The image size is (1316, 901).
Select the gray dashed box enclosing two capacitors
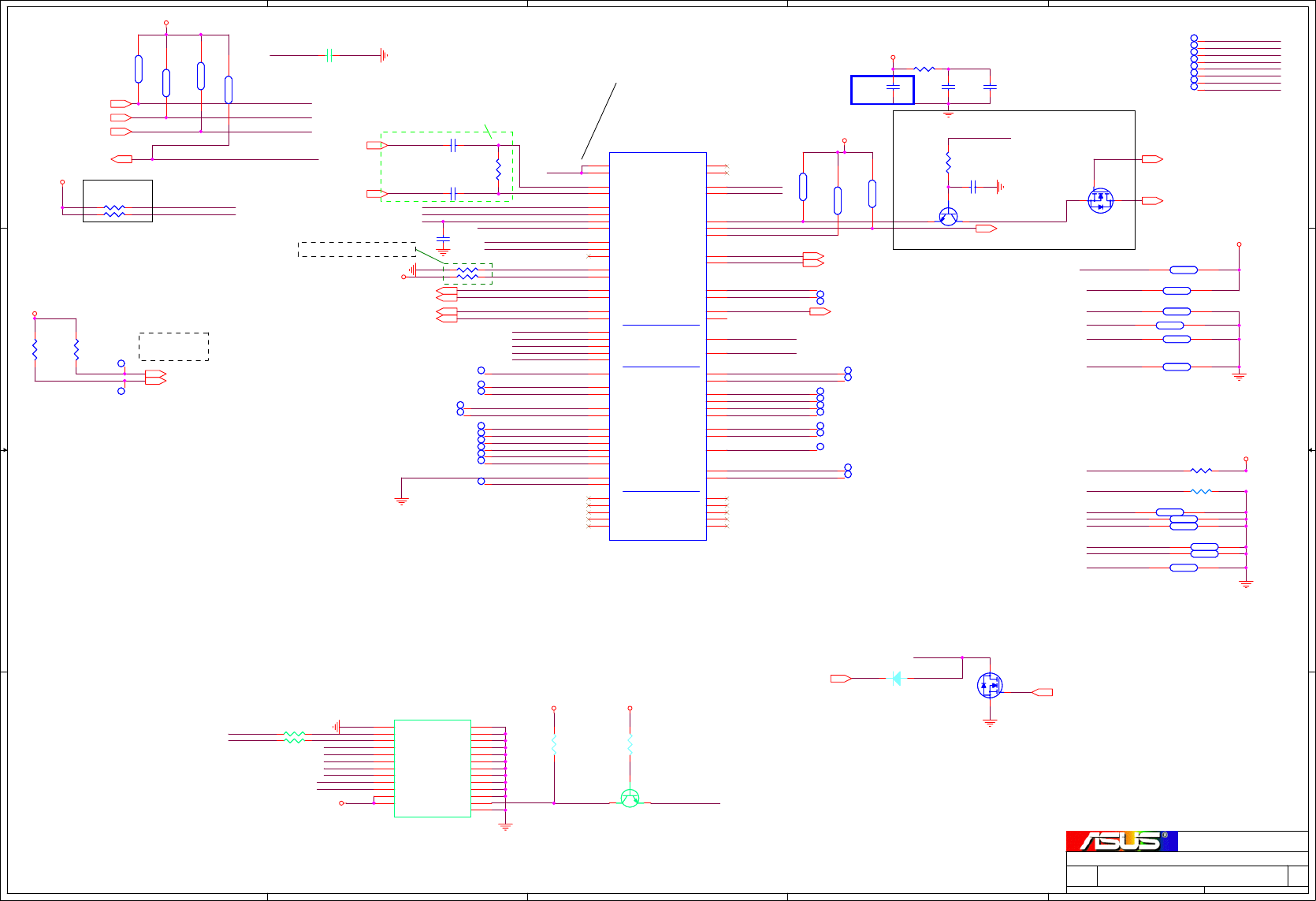pyautogui.click(x=447, y=166)
